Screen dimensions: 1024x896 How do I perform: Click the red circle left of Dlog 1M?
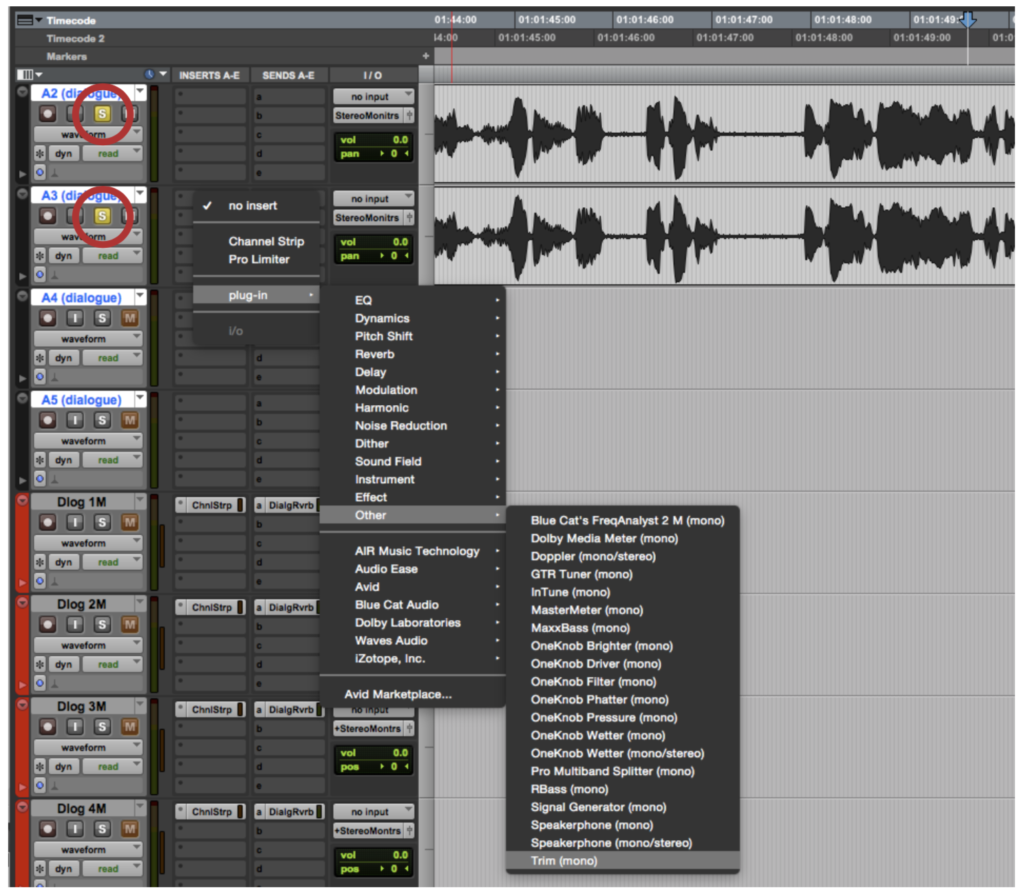pos(22,501)
